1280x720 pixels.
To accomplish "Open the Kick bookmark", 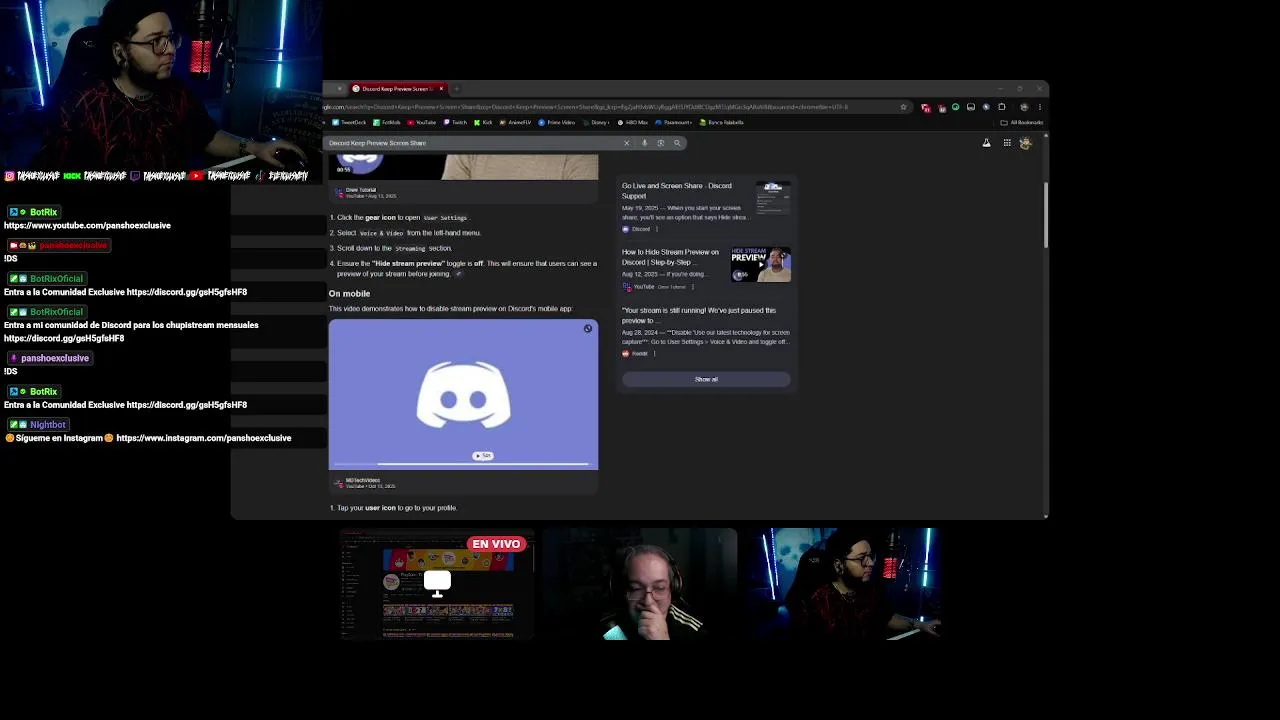I will tap(484, 122).
